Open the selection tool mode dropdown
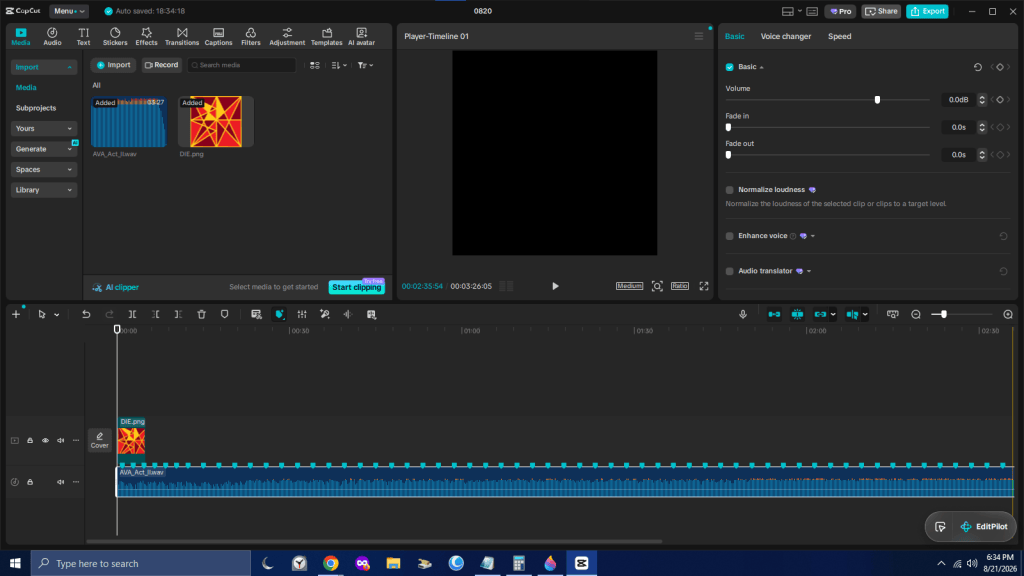The height and width of the screenshot is (576, 1024). 57,315
